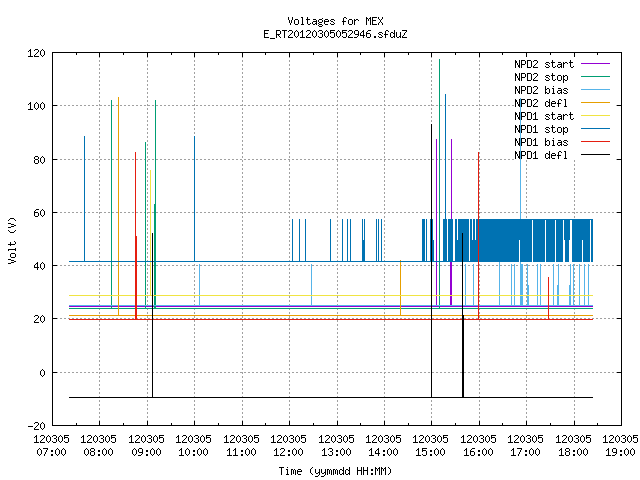
Task: Click the y-axis tick value -20
Action: pyautogui.click(x=36, y=426)
